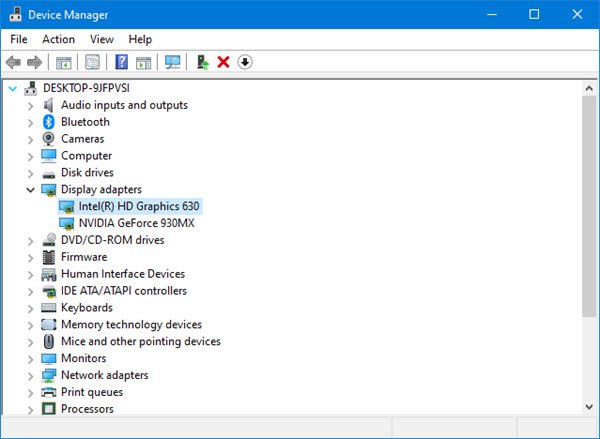Open the File menu
600x439 pixels.
click(18, 39)
